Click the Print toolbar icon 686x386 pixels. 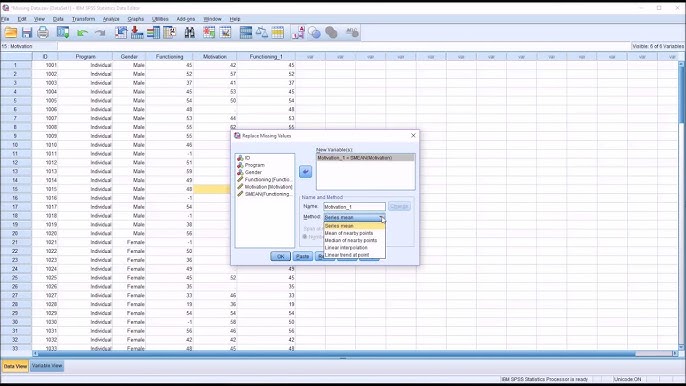tap(43, 32)
